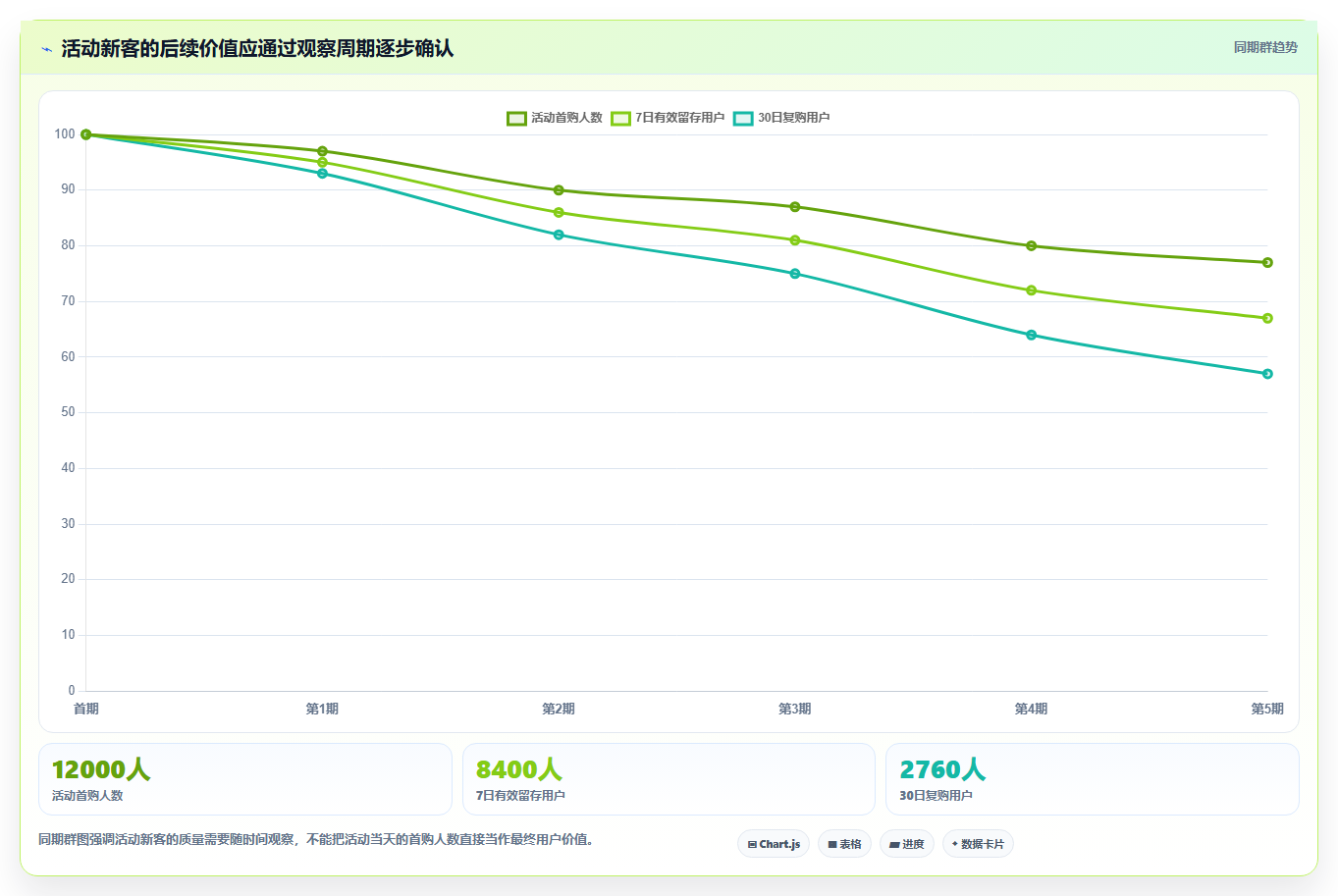
Task: Select the 8400人 data card
Action: (669, 779)
